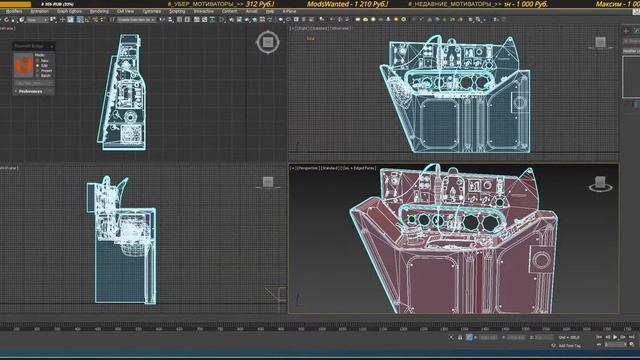The width and height of the screenshot is (640, 360).
Task: Toggle the selection lock padlock icon
Action: [x=460, y=338]
